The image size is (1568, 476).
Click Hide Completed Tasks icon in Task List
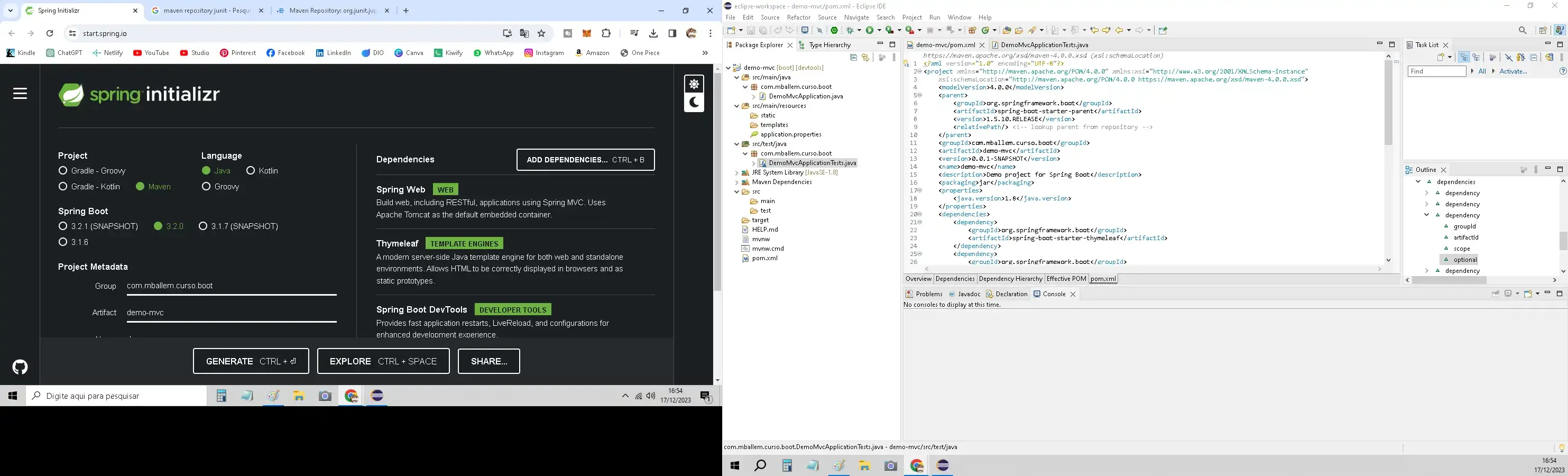point(1509,57)
